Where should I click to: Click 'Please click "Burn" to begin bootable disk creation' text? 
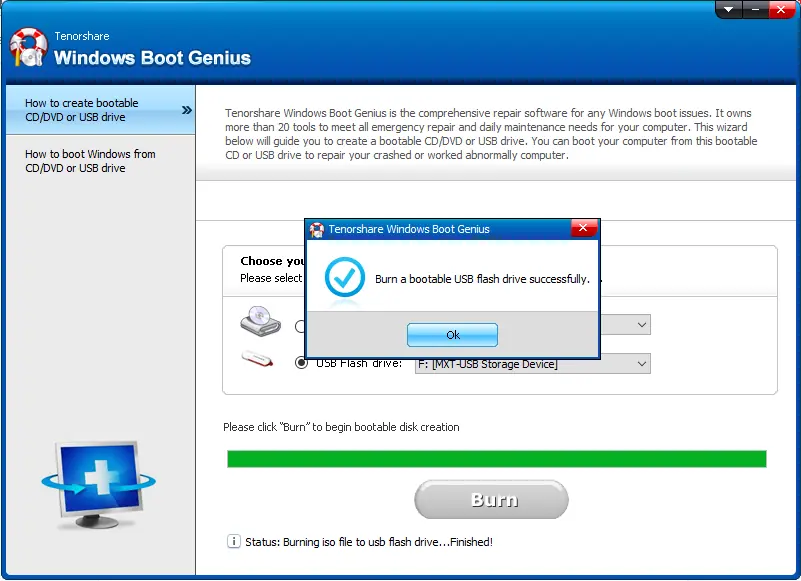point(341,427)
